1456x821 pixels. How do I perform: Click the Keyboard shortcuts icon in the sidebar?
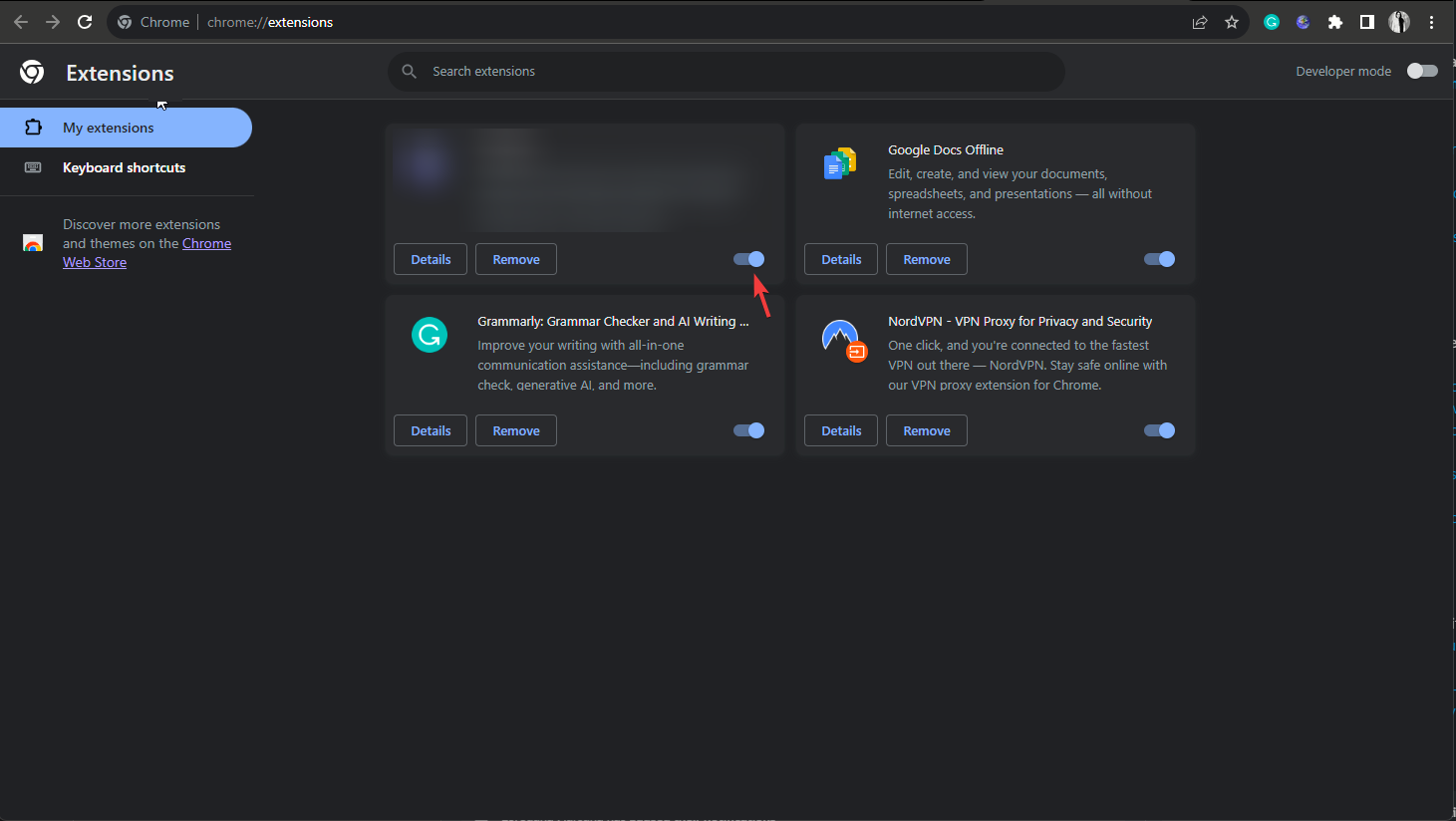pos(33,166)
